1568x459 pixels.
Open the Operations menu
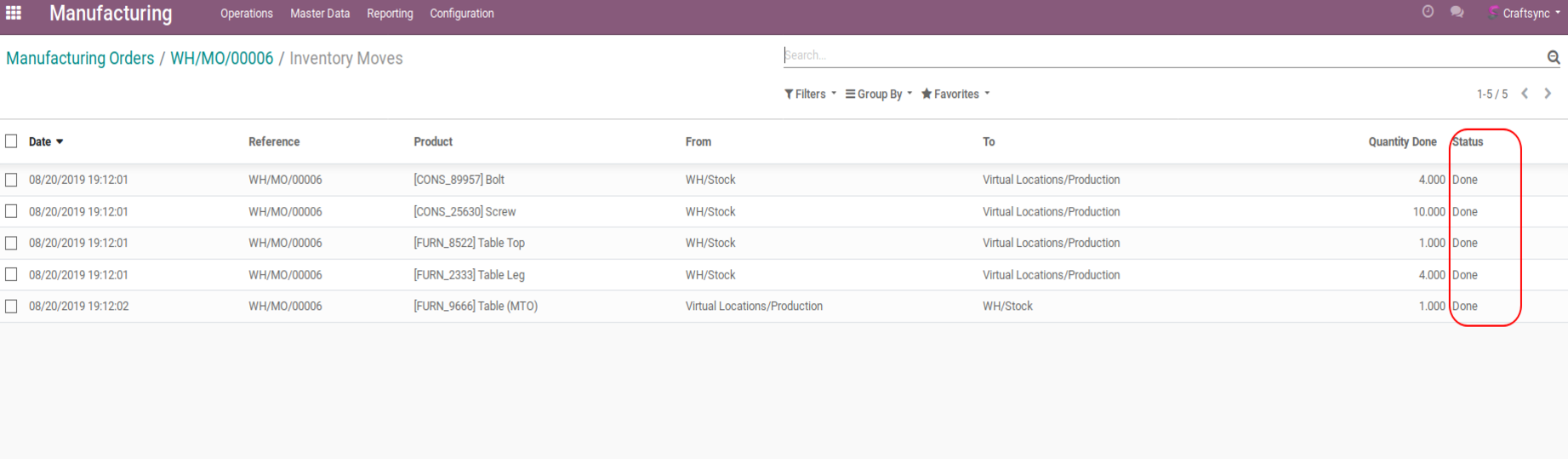pyautogui.click(x=246, y=14)
